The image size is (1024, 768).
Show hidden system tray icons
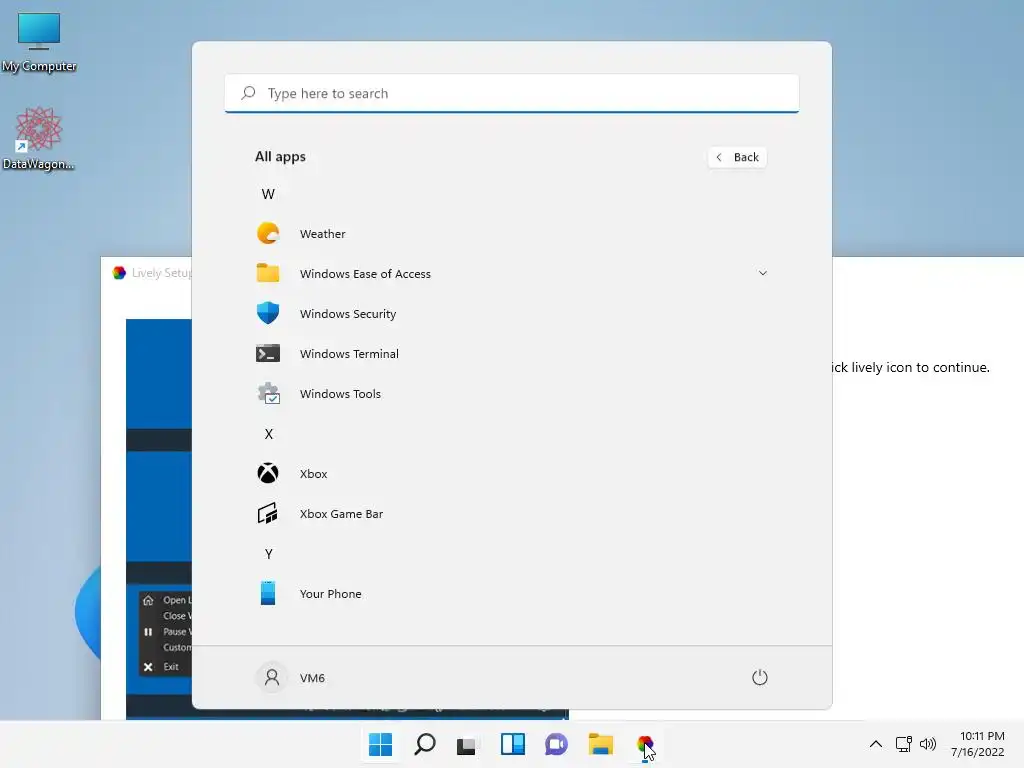click(x=876, y=744)
